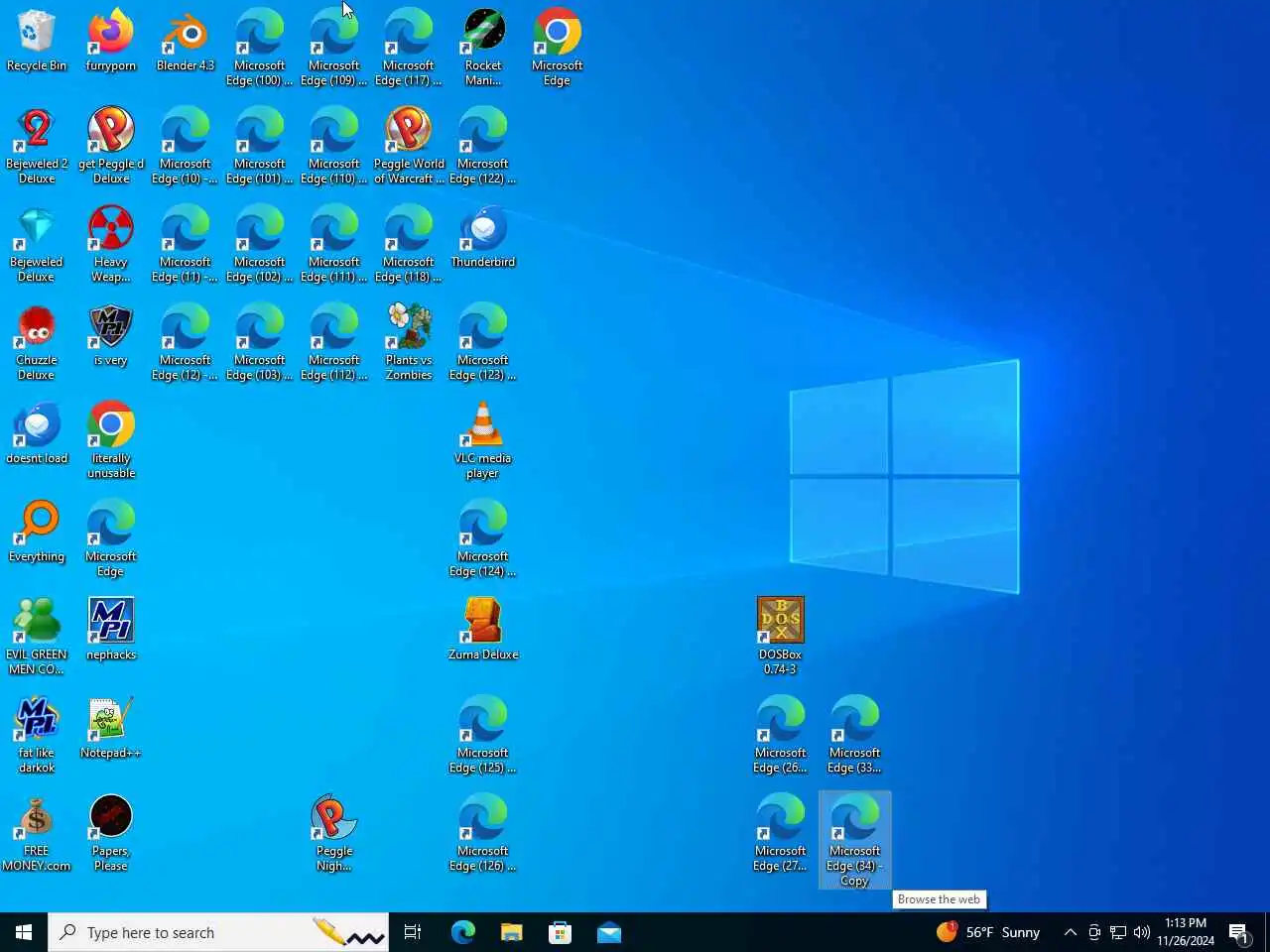Open the Windows Start menu
The height and width of the screenshot is (952, 1270).
click(x=24, y=932)
